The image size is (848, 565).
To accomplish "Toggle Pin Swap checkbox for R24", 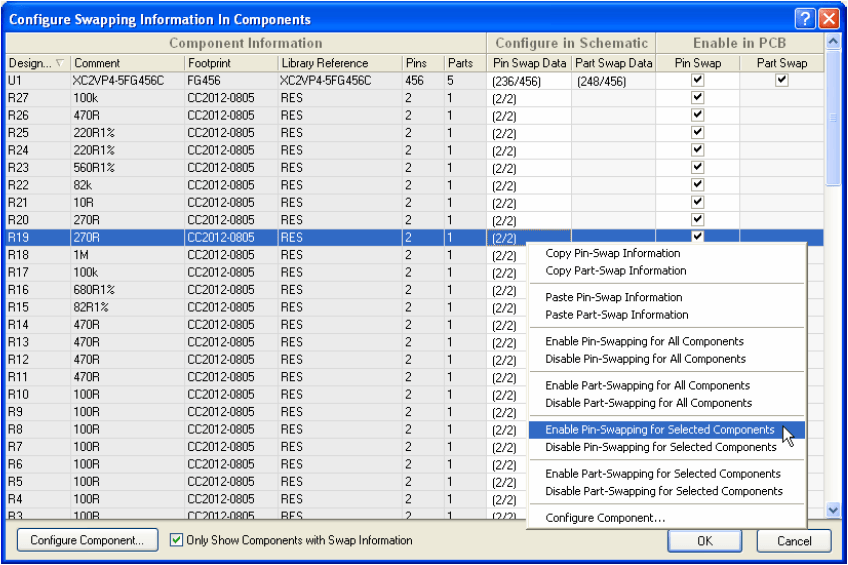I will pos(697,150).
